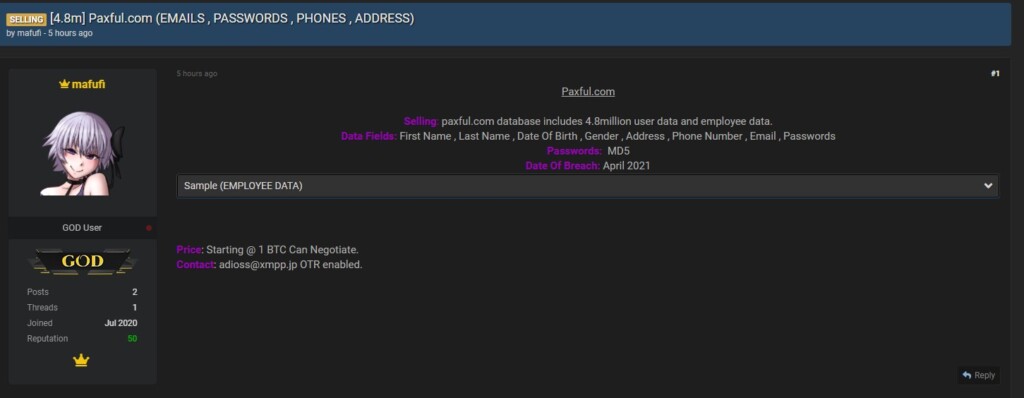The height and width of the screenshot is (398, 1024).
Task: Click the SELLING tag in the thread title
Action: click(26, 20)
